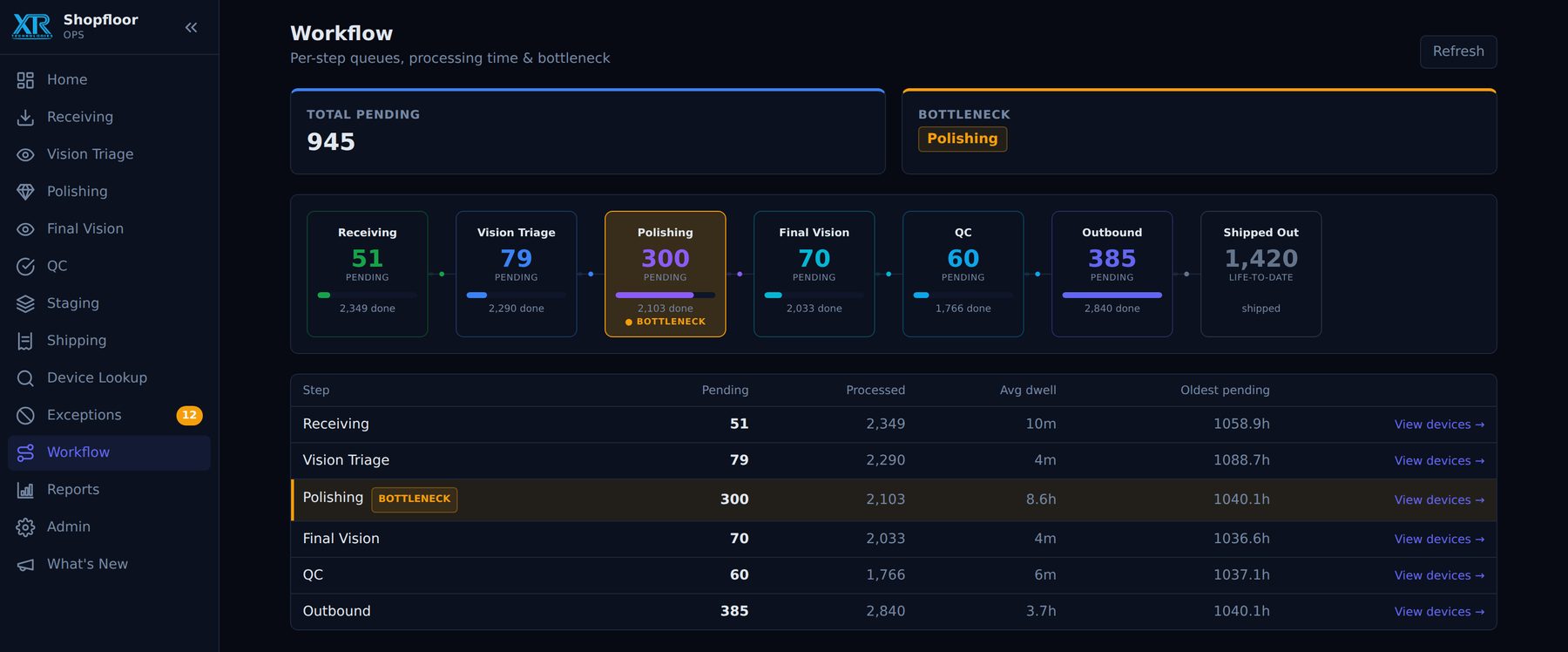Click the QC pipeline card

963,274
